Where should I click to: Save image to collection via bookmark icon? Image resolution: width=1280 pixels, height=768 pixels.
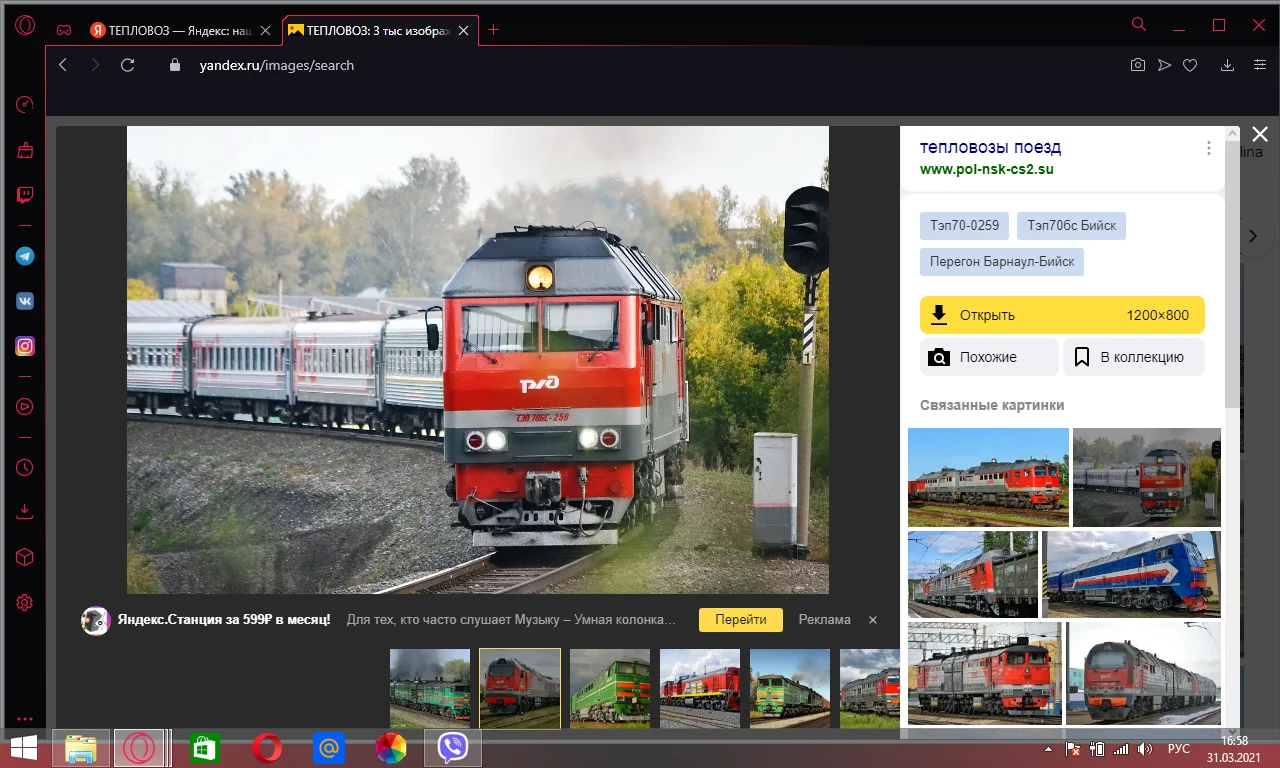1134,357
